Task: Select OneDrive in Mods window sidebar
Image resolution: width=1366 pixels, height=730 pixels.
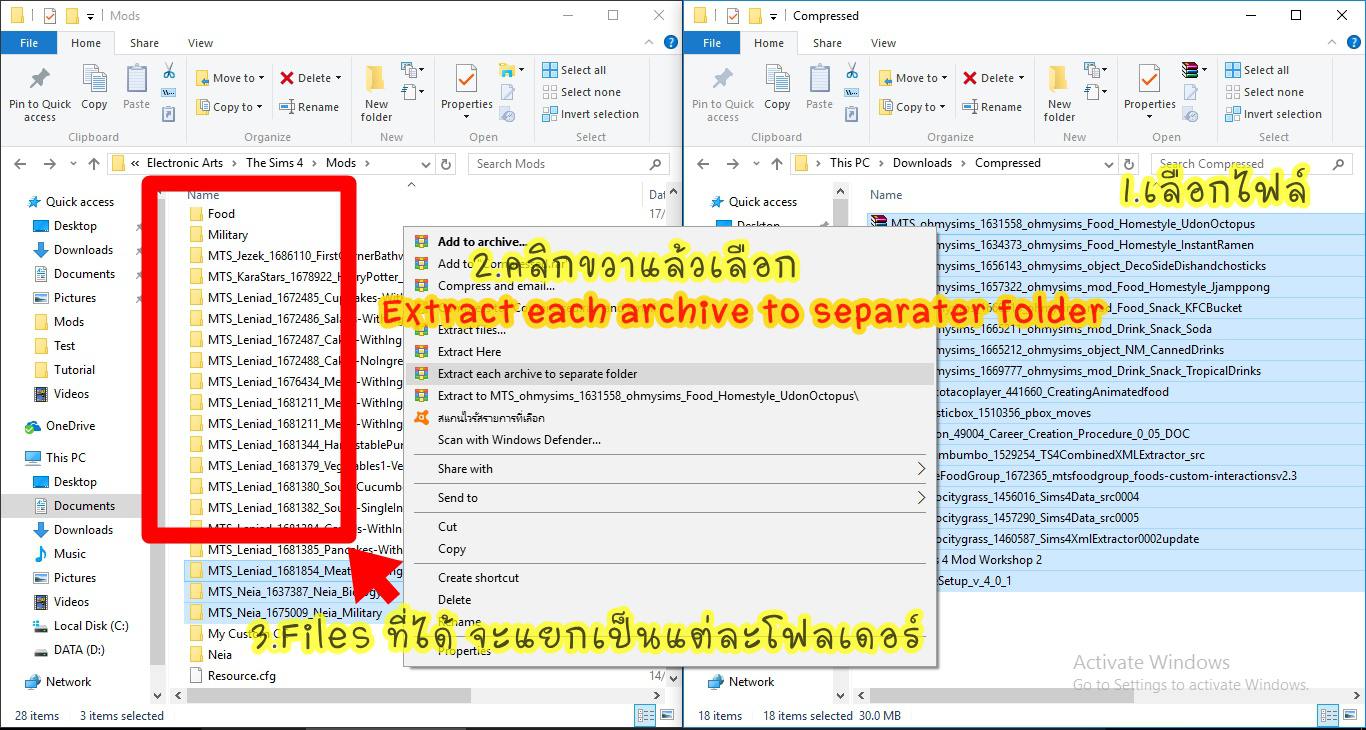Action: 70,426
